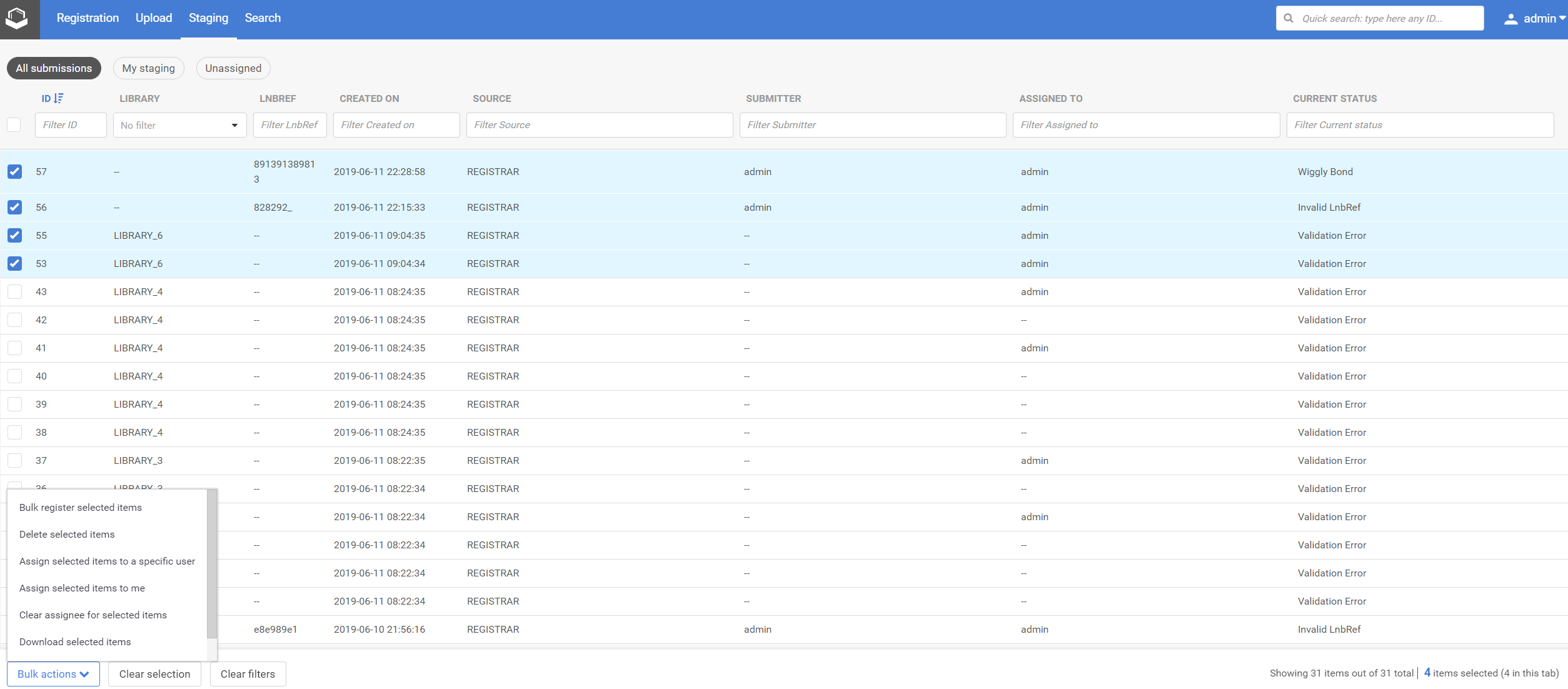Click the app logo icon
1568x689 pixels.
pos(18,19)
